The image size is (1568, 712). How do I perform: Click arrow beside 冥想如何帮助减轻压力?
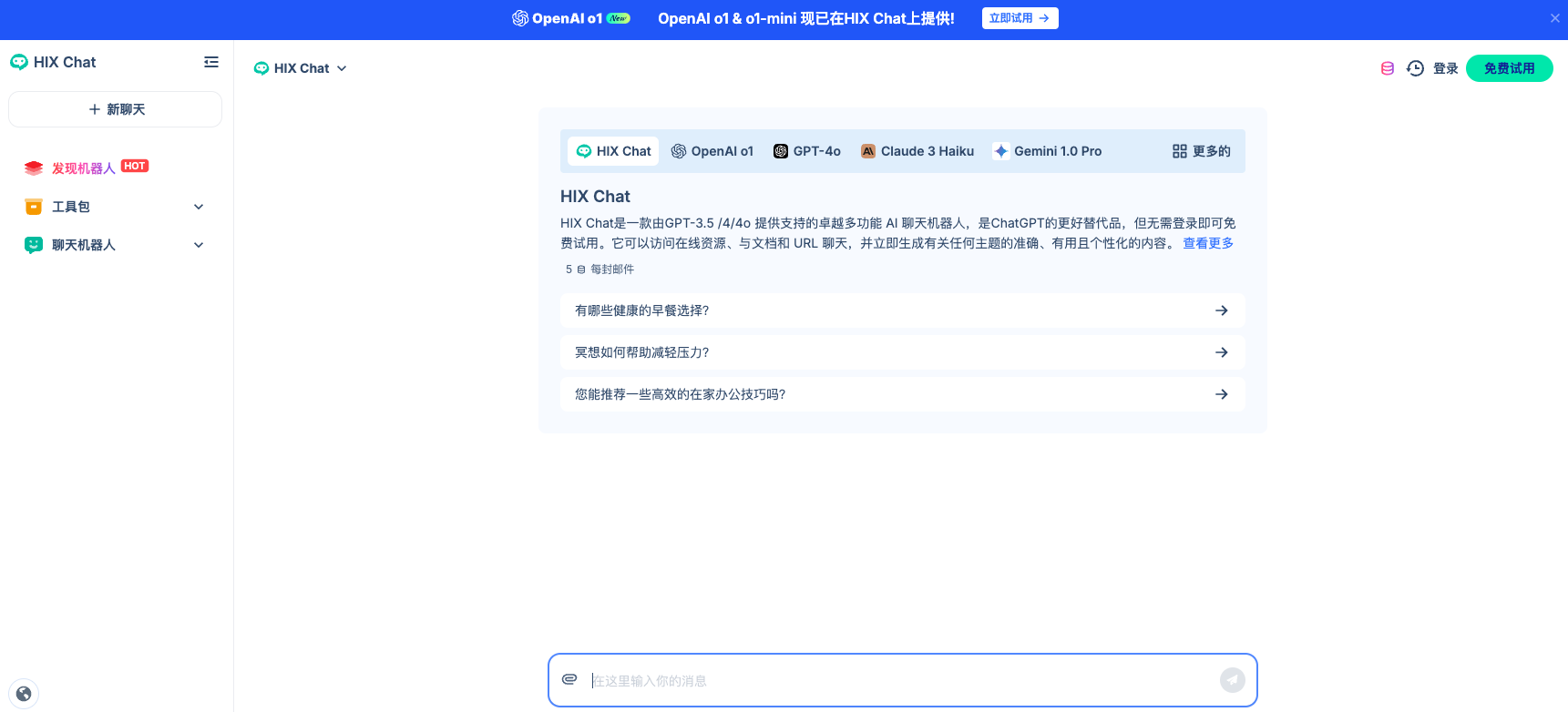pyautogui.click(x=1222, y=352)
